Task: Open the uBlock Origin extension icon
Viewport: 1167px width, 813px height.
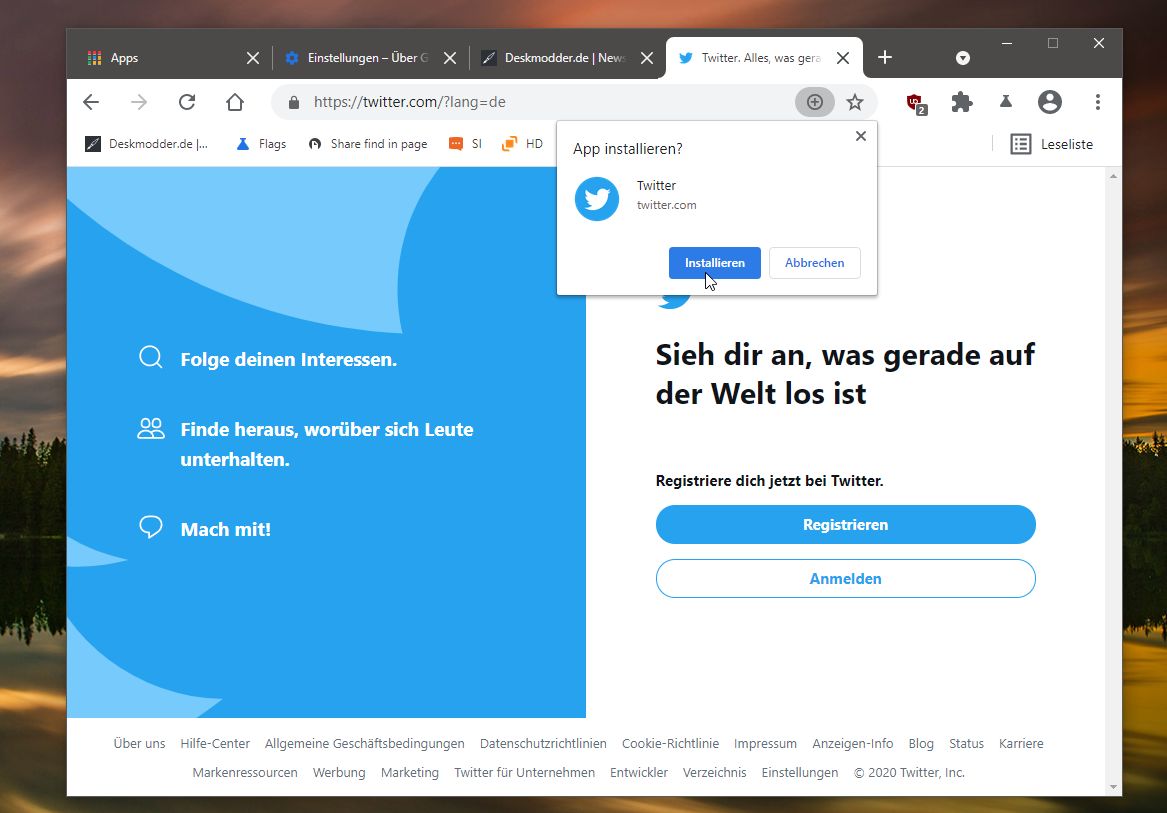Action: 916,103
